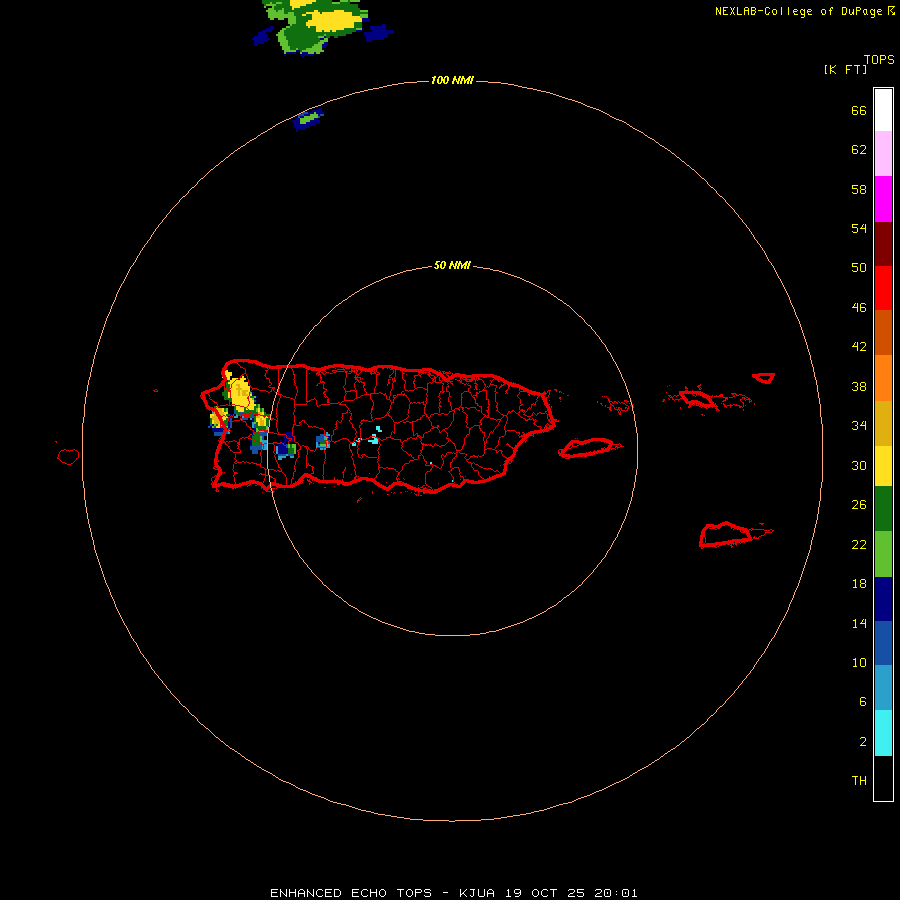This screenshot has height=900, width=900.
Task: Click the black TH threshold swatch
Action: point(883,778)
